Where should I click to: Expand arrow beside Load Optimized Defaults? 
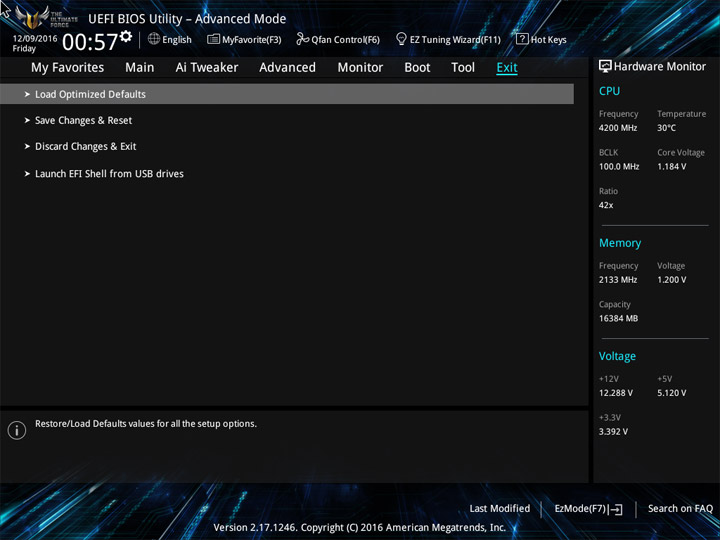(x=27, y=94)
